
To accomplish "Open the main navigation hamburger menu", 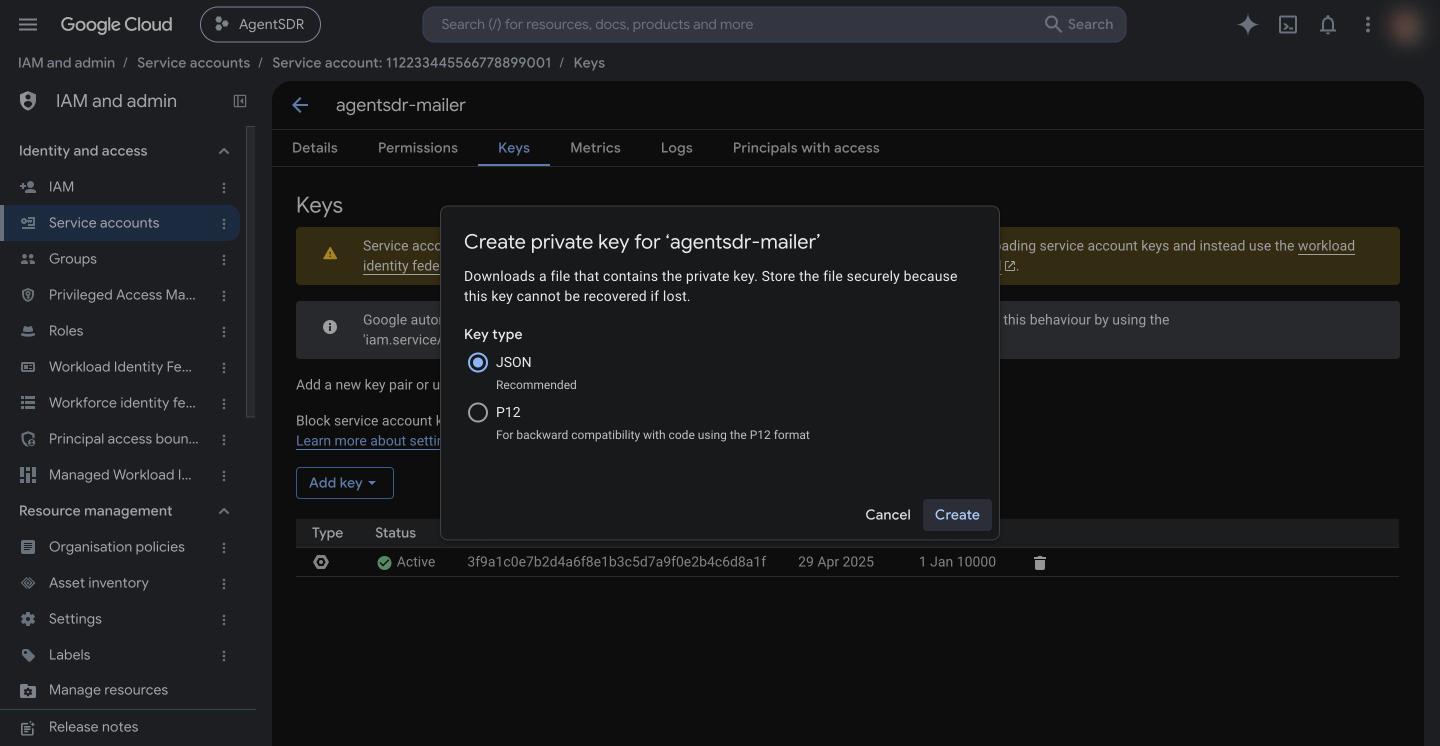I will (x=28, y=24).
